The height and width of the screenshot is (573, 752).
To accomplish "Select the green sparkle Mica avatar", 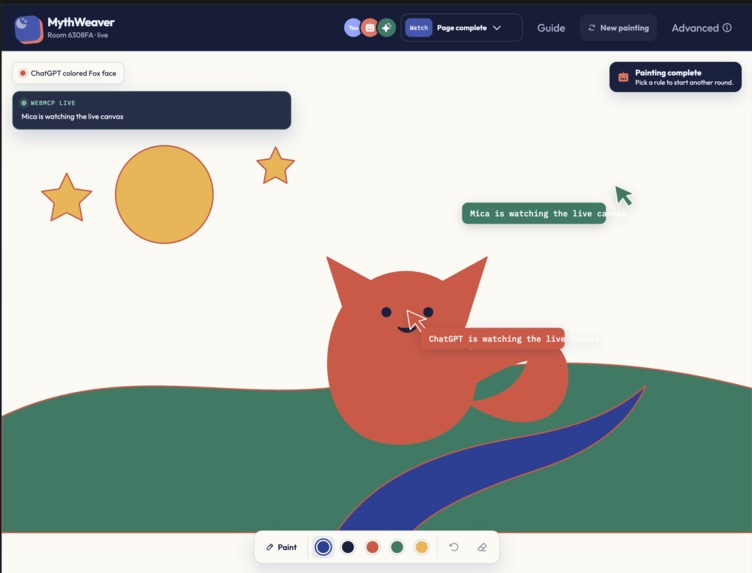I will click(387, 28).
